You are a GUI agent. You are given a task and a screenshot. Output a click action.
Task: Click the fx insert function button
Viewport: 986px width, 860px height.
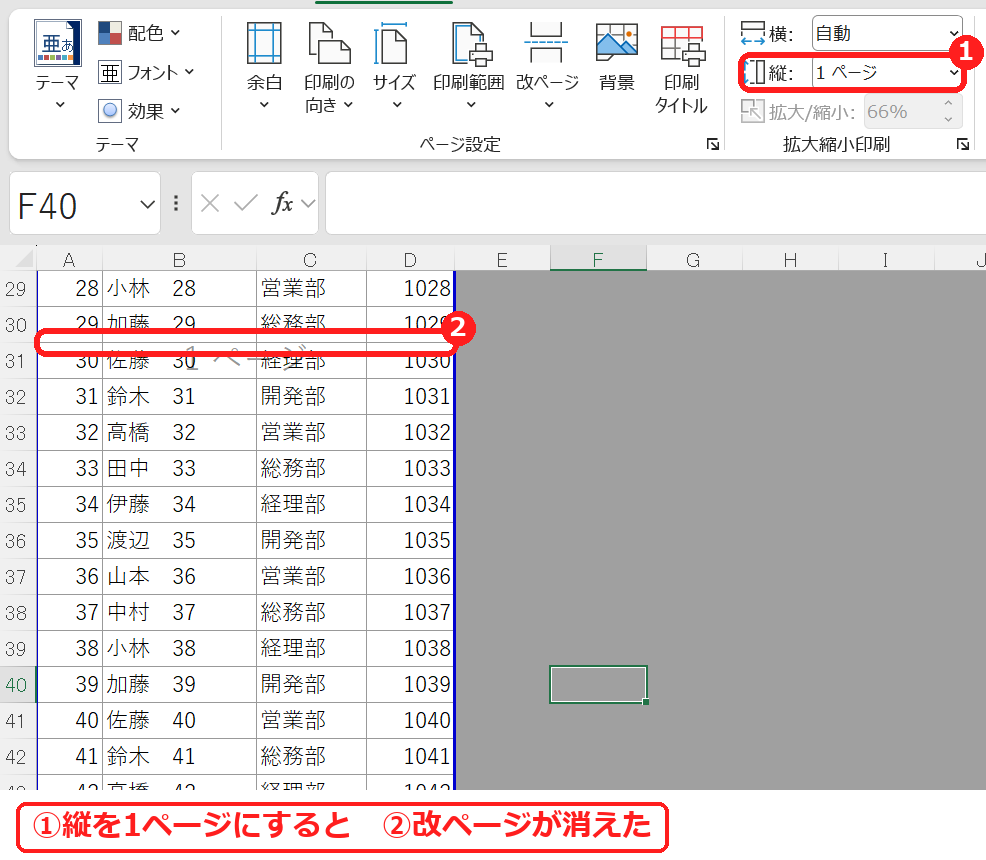(283, 203)
